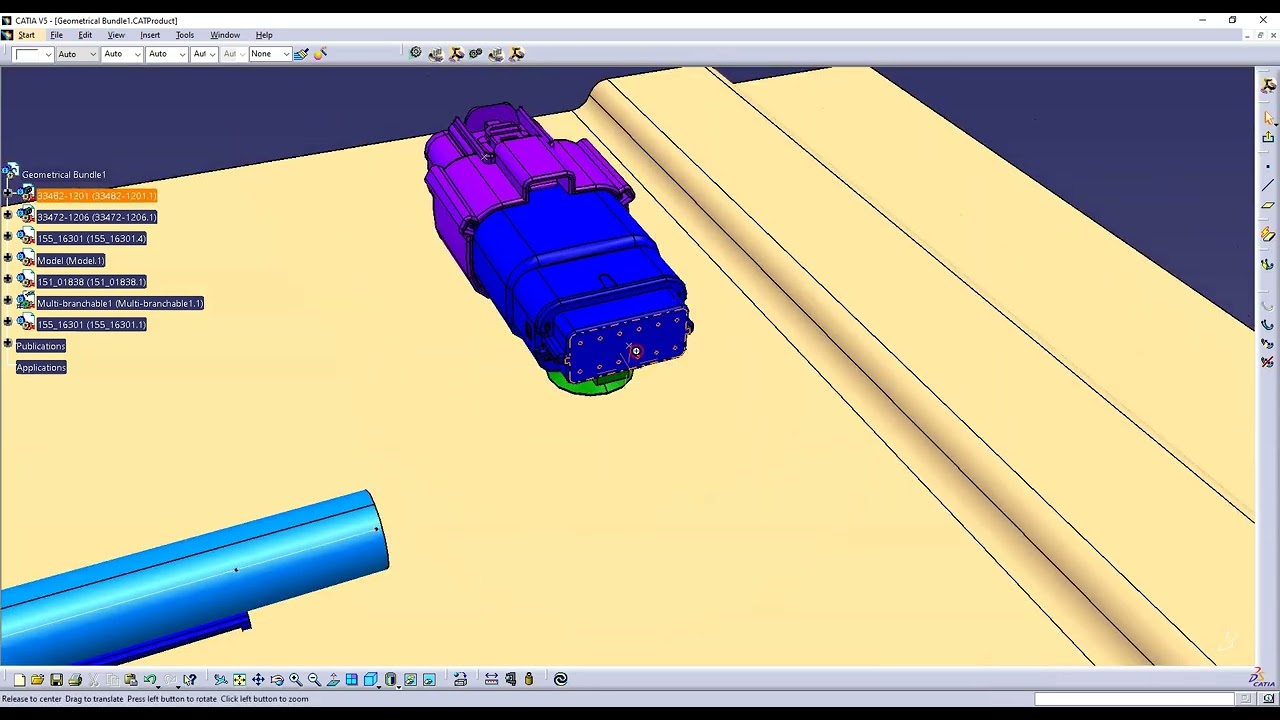This screenshot has height=720, width=1280.
Task: Click the Open file folder icon
Action: [x=37, y=680]
